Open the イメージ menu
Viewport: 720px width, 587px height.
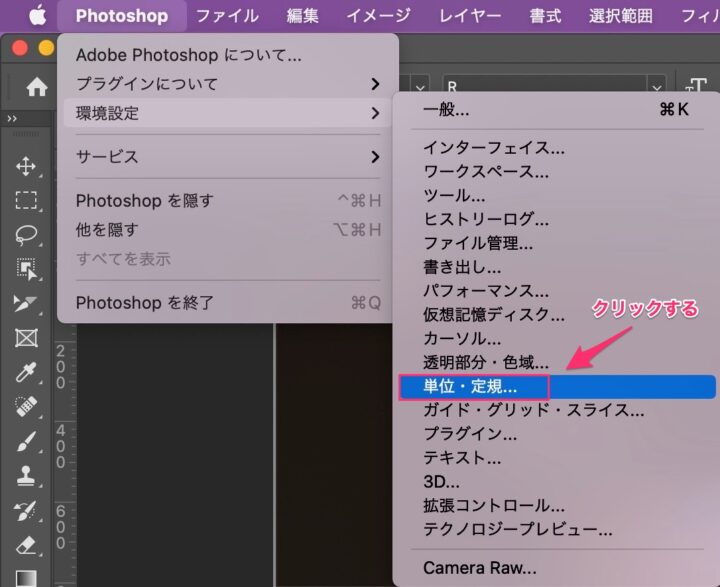point(379,16)
